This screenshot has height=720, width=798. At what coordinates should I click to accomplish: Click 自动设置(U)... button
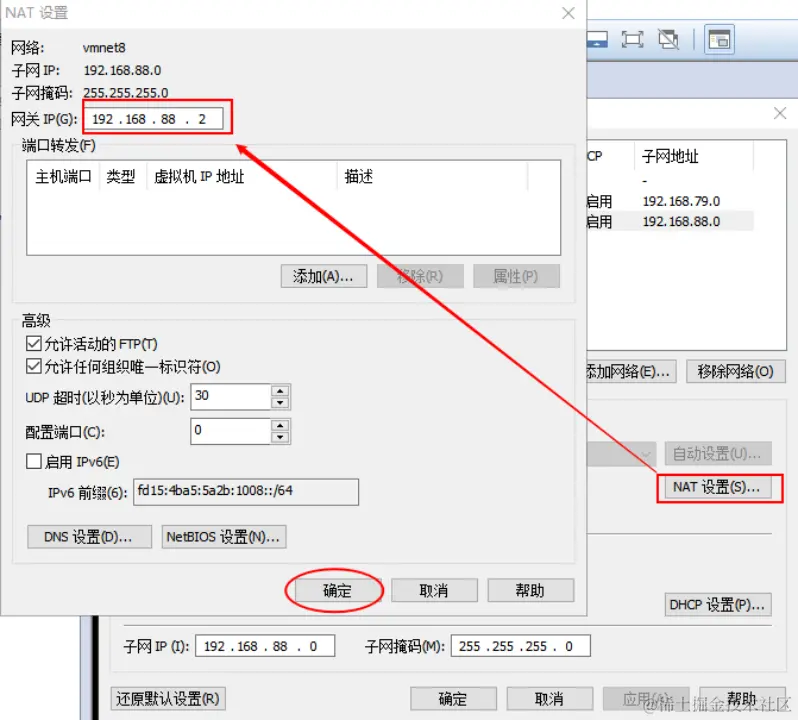pyautogui.click(x=718, y=453)
